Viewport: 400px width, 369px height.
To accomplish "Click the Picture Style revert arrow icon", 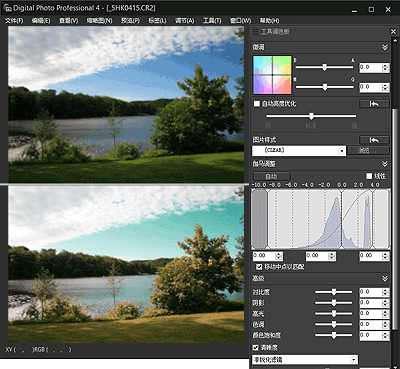I will [374, 140].
